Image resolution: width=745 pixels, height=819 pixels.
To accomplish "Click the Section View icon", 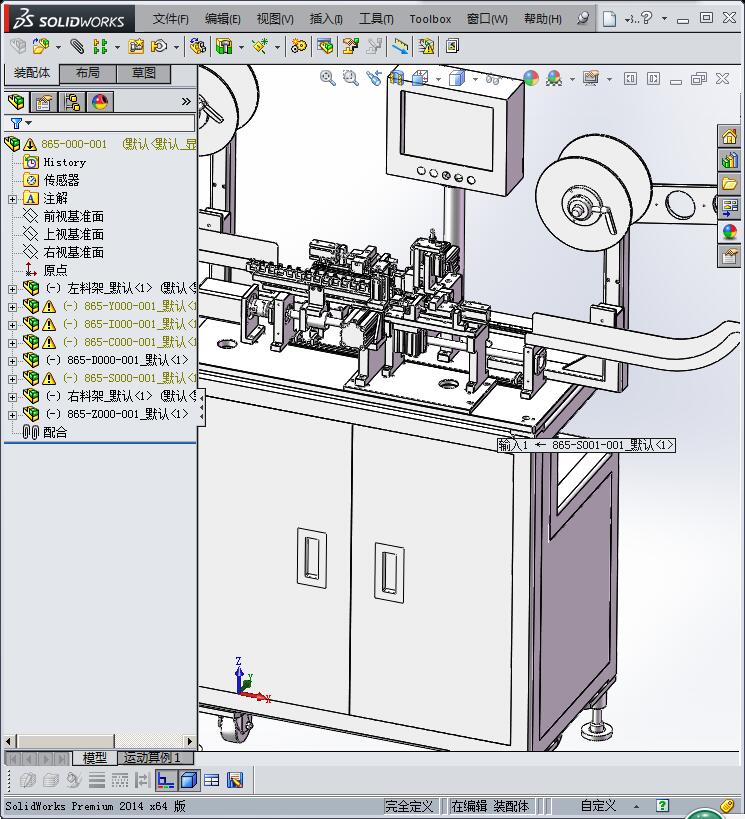I will point(397,78).
